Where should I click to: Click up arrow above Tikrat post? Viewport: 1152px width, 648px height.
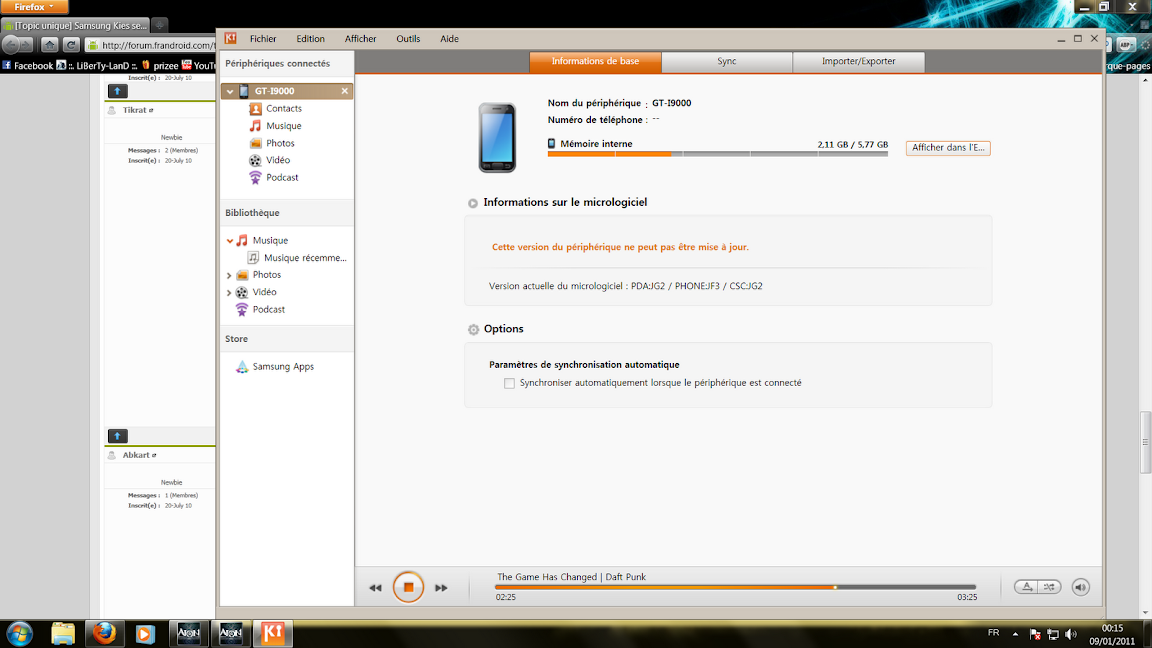click(x=118, y=91)
